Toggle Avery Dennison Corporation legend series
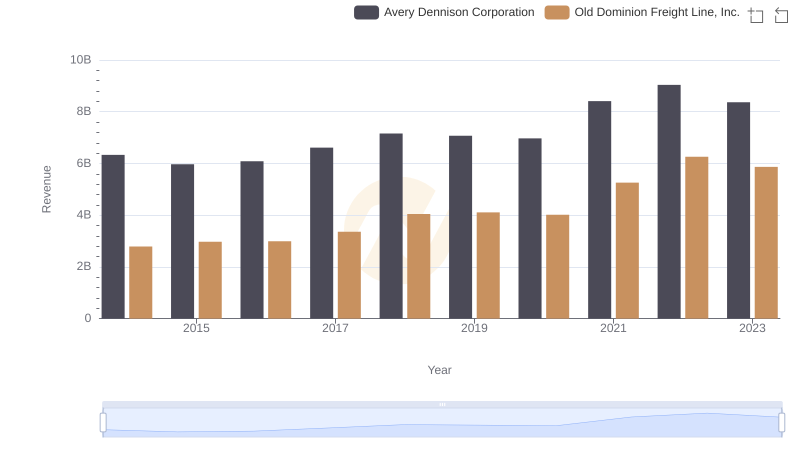This screenshot has height=461, width=800. [x=444, y=12]
